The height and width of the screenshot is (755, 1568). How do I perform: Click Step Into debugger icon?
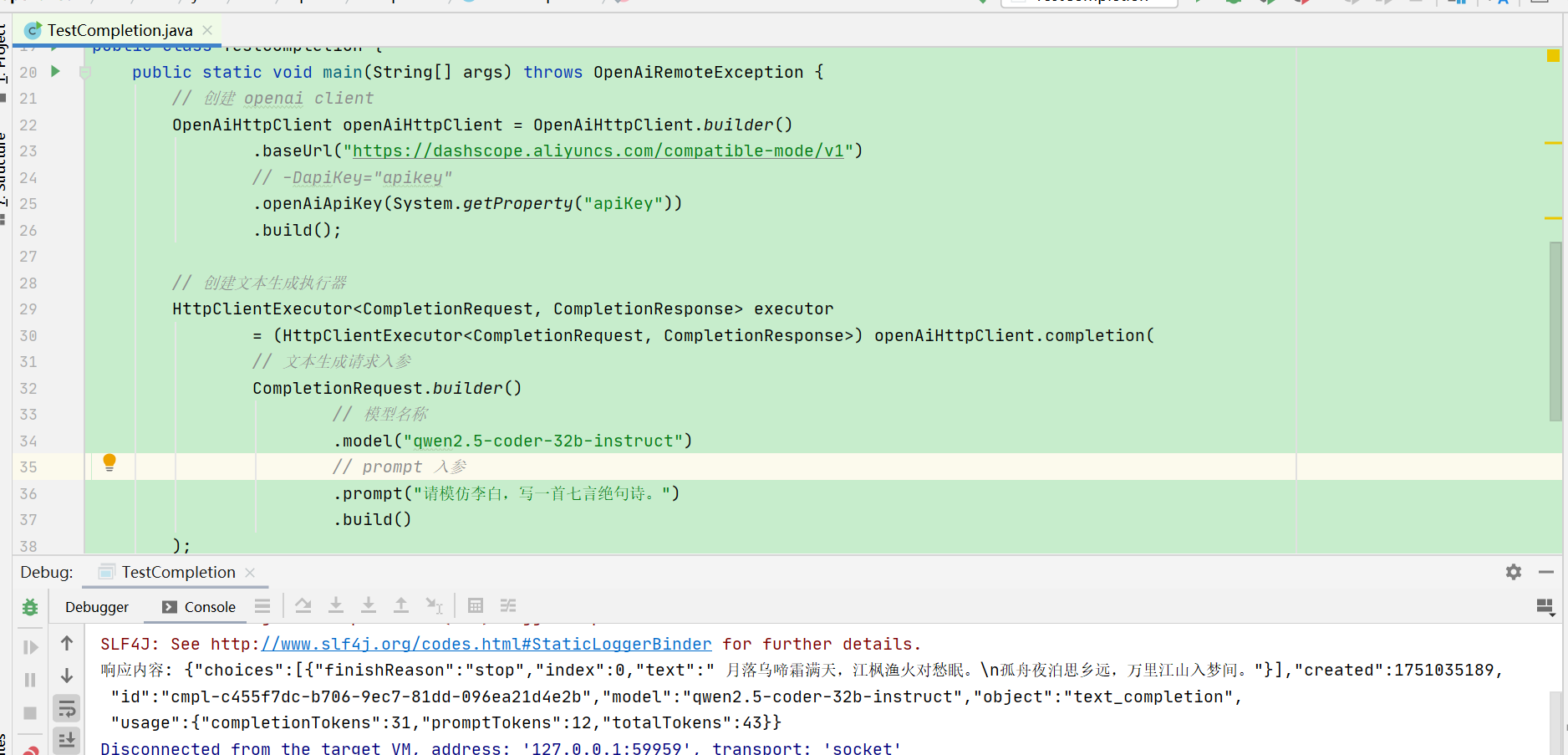pos(336,605)
